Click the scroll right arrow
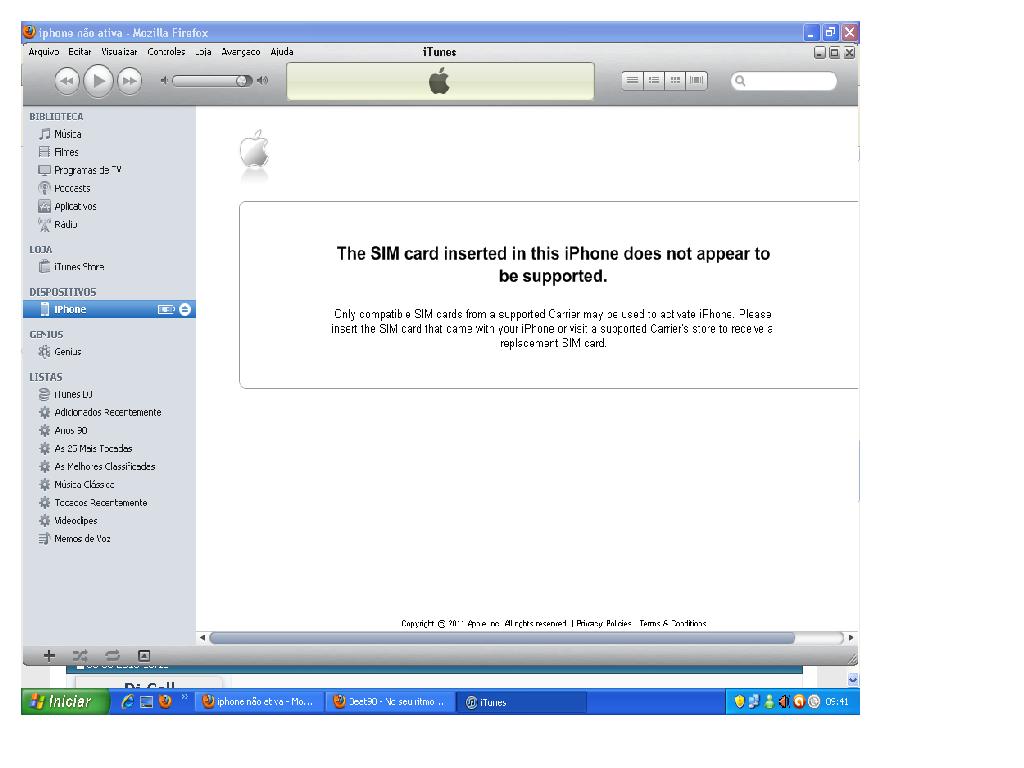The width and height of the screenshot is (1024, 768). point(851,638)
